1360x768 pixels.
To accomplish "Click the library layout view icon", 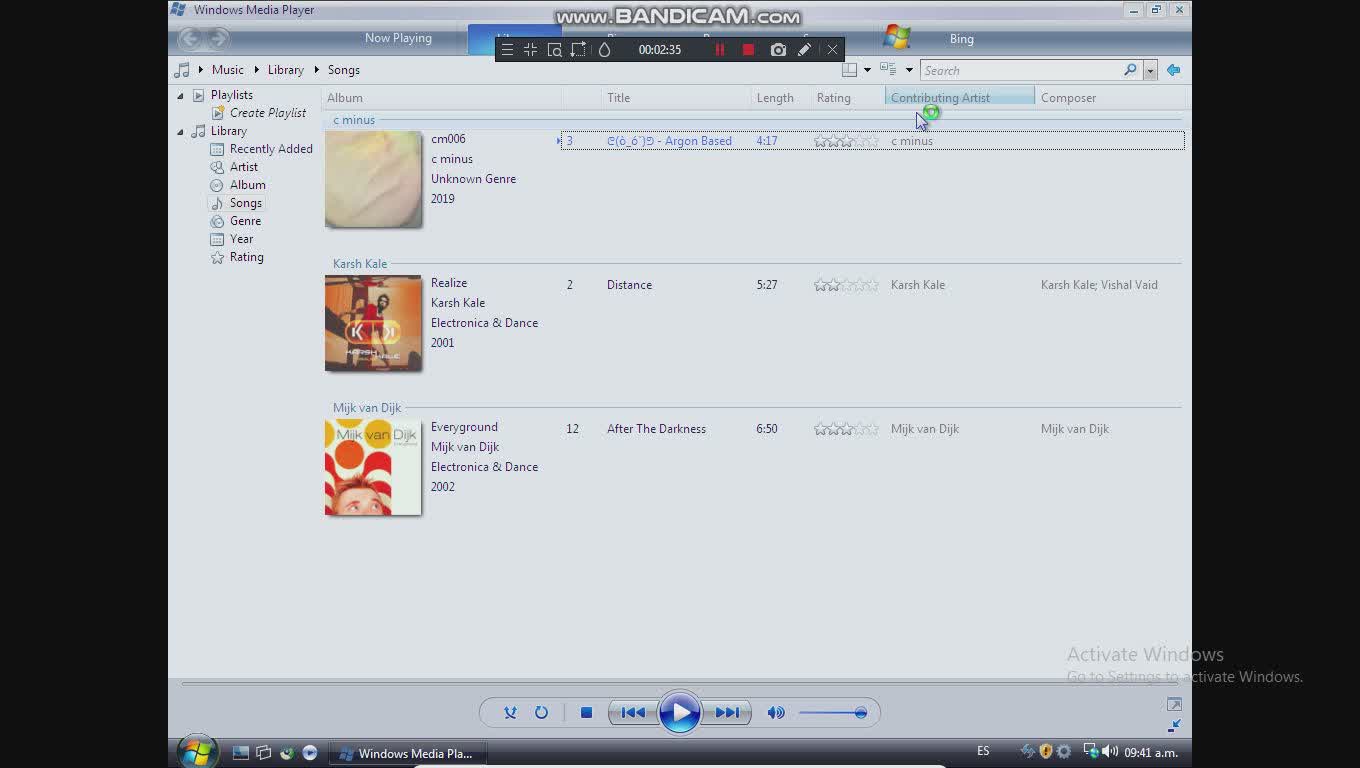I will pos(851,69).
